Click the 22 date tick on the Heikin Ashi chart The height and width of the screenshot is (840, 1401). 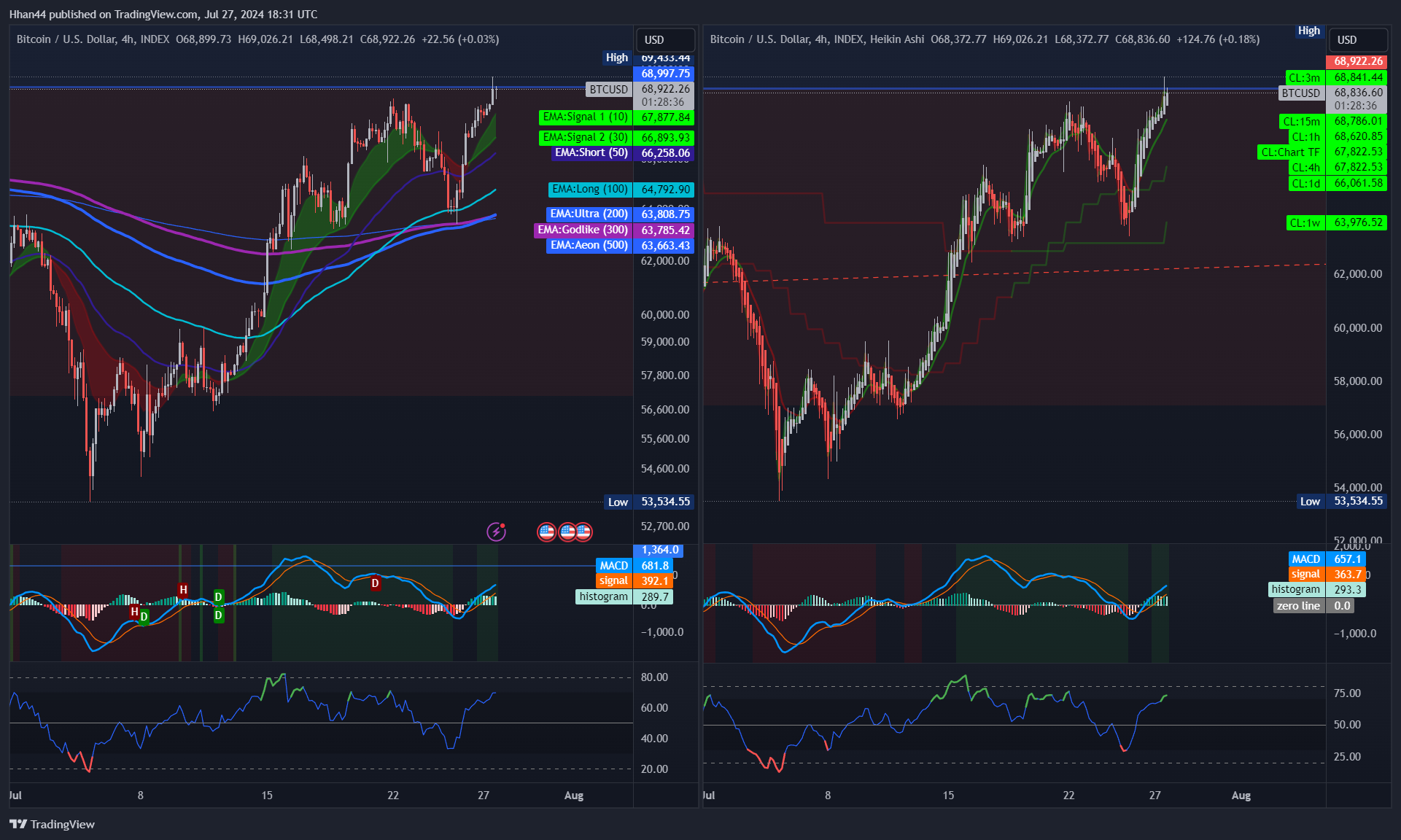click(x=1068, y=796)
